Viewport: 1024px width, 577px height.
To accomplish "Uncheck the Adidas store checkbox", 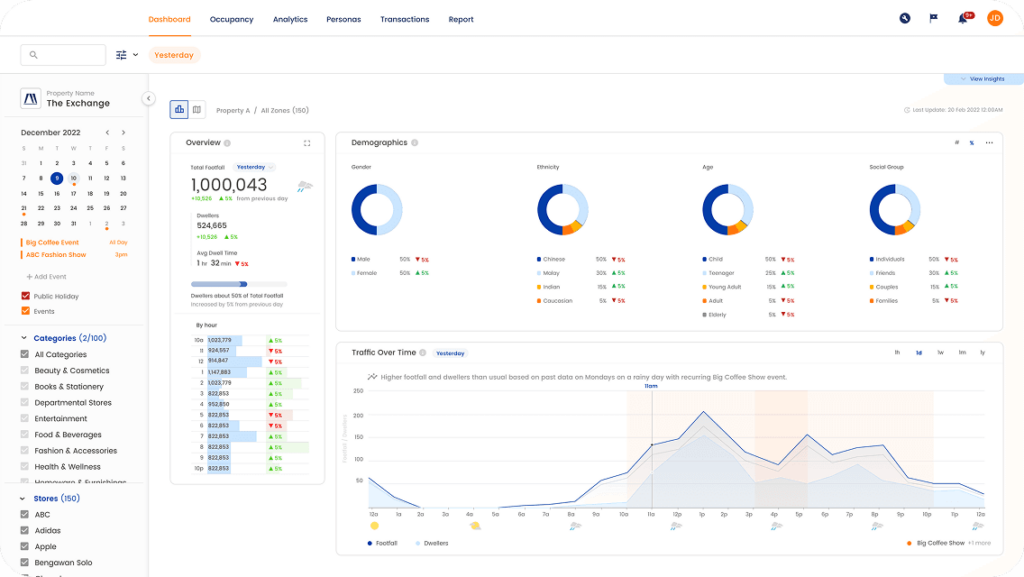I will (25, 531).
